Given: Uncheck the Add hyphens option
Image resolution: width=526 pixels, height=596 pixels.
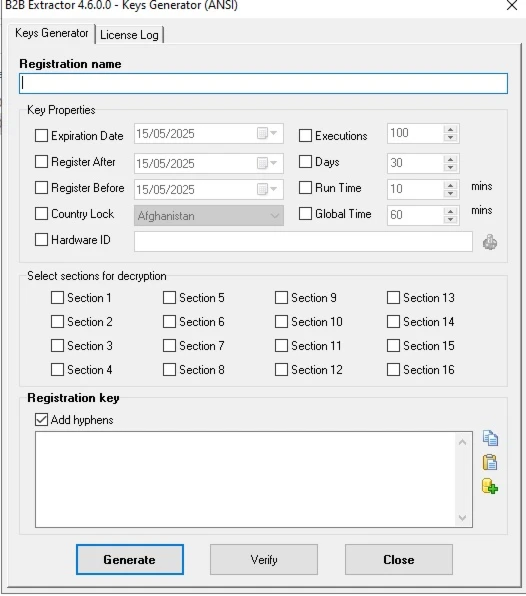Looking at the screenshot, I should [x=41, y=420].
